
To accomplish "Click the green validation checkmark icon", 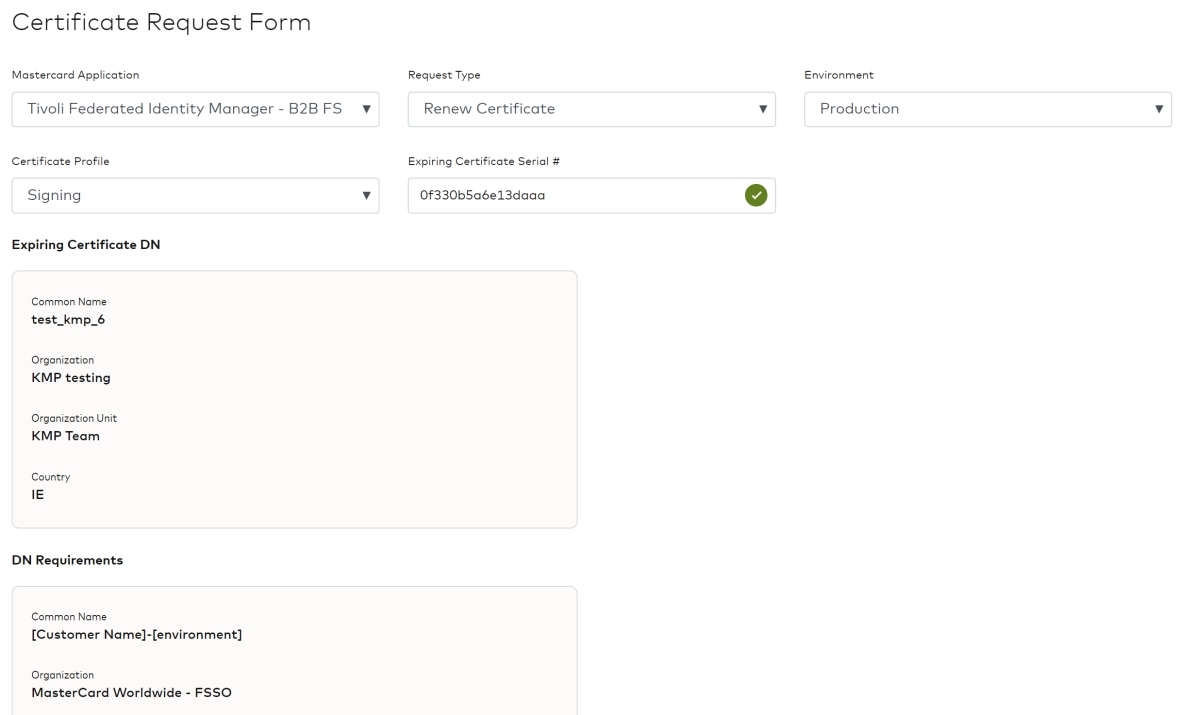I will (x=756, y=196).
